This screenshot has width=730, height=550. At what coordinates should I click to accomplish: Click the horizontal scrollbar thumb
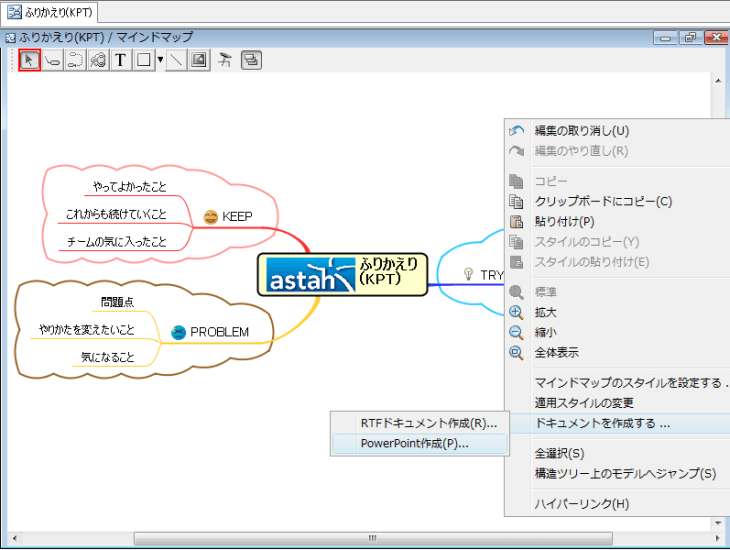[373, 538]
